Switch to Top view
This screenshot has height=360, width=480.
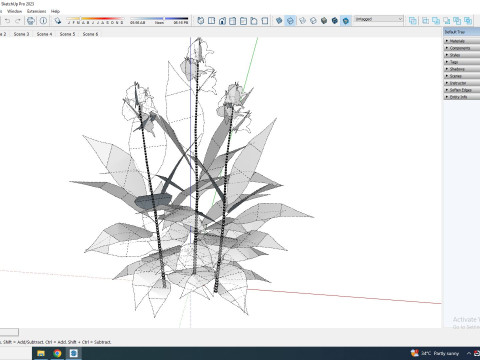211,21
